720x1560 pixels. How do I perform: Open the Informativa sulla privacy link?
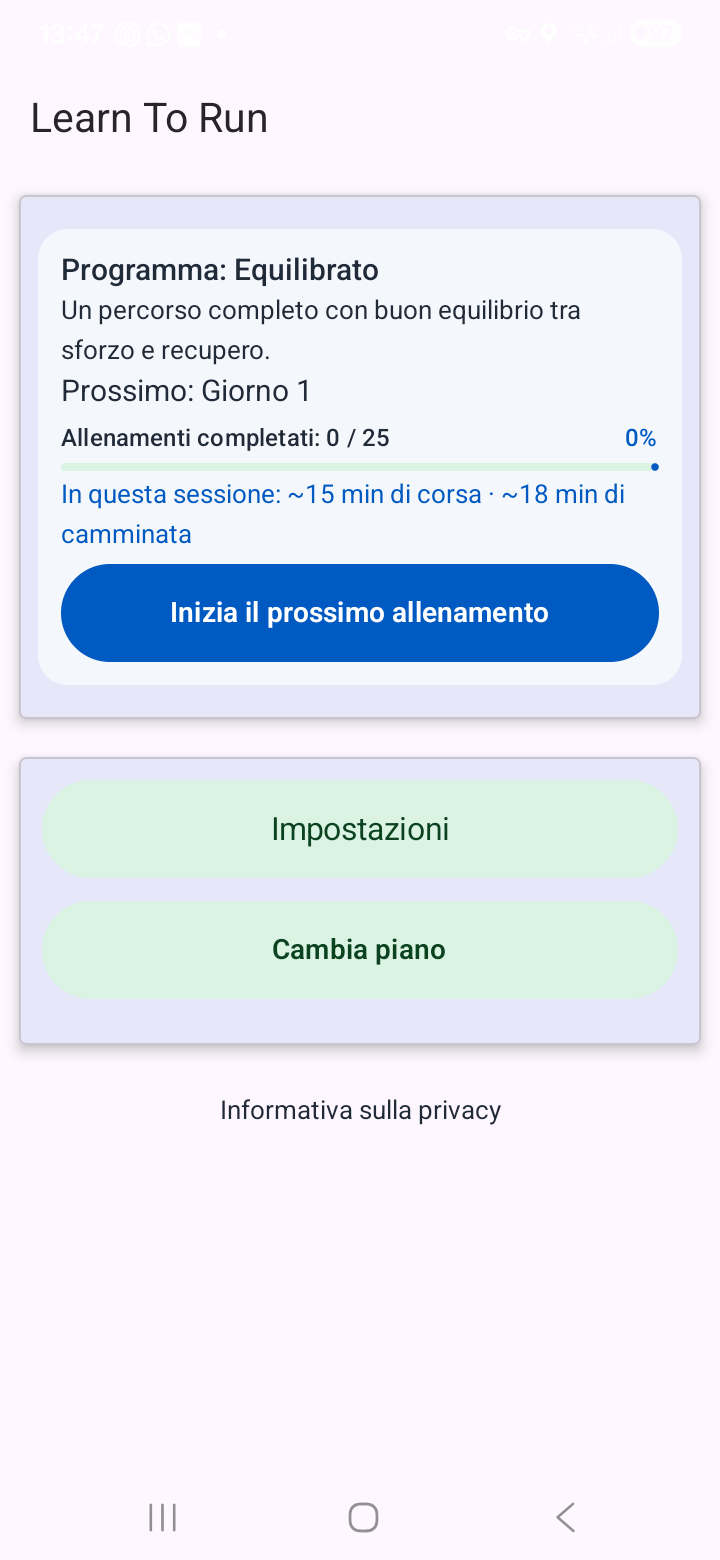(360, 1110)
